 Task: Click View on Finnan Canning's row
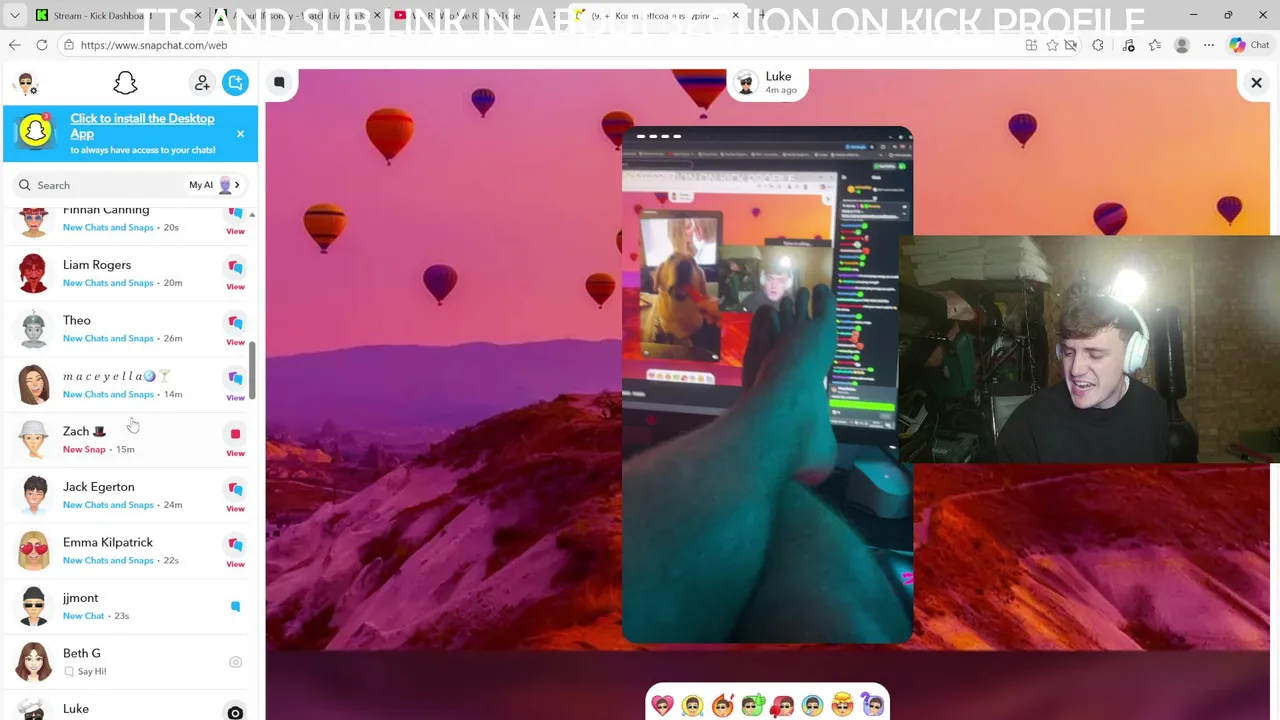tap(235, 231)
